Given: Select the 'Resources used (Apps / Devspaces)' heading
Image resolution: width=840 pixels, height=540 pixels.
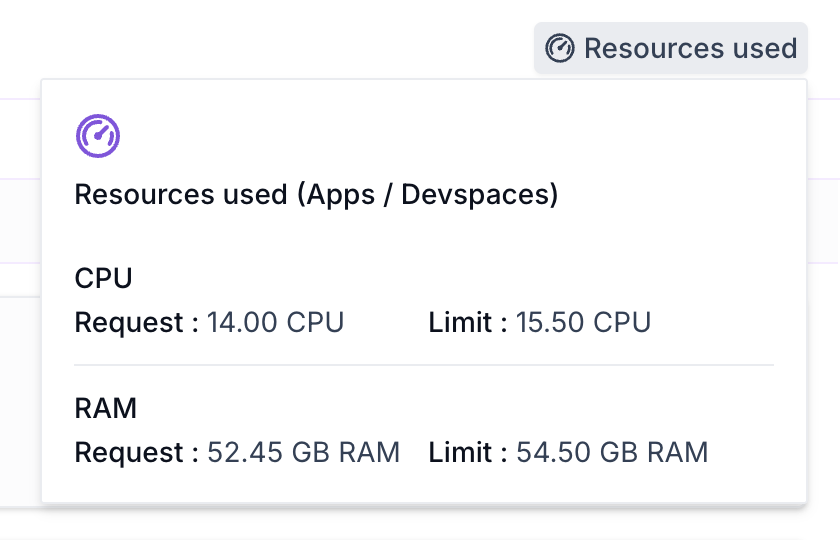Looking at the screenshot, I should point(316,194).
